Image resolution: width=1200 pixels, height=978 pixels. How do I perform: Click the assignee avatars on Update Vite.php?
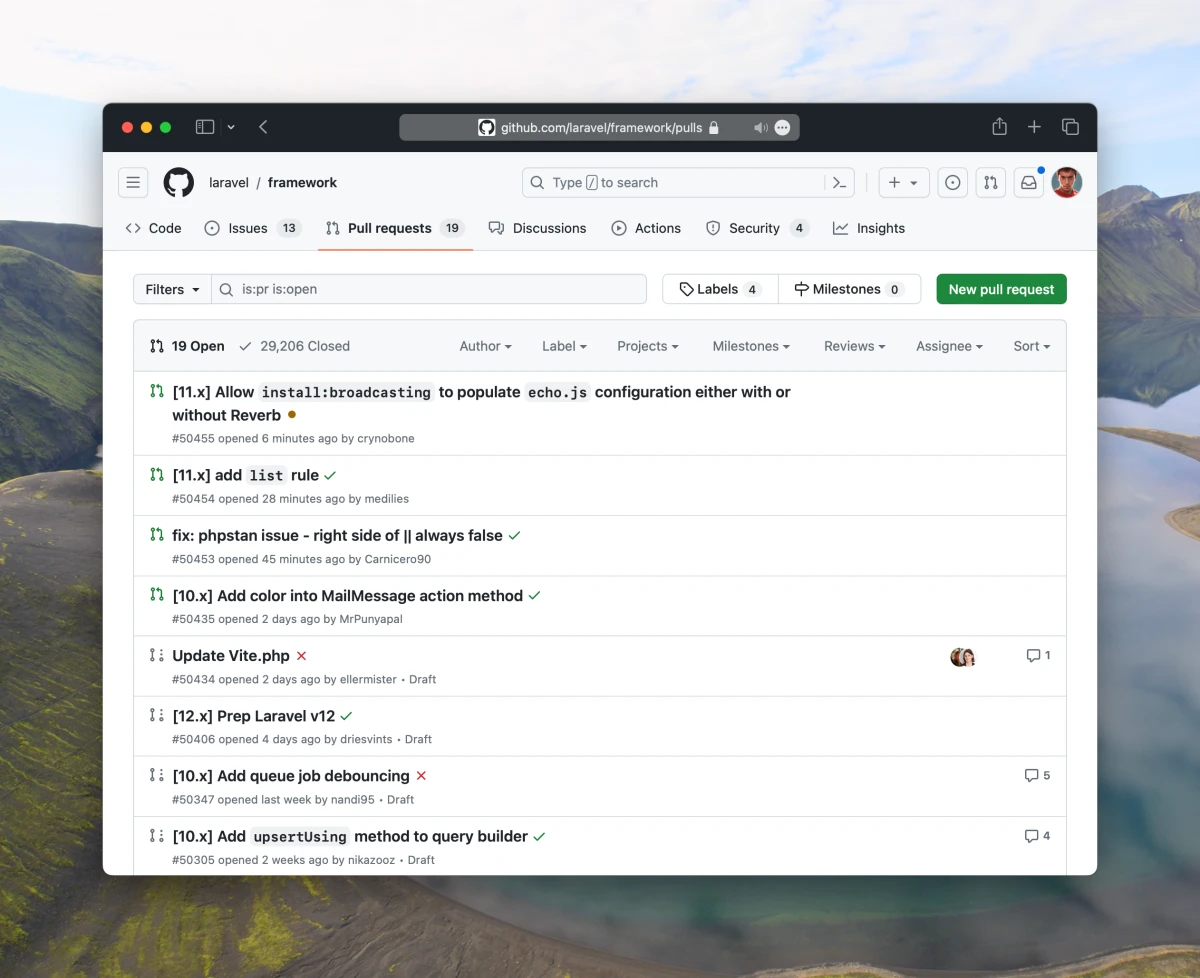(962, 657)
